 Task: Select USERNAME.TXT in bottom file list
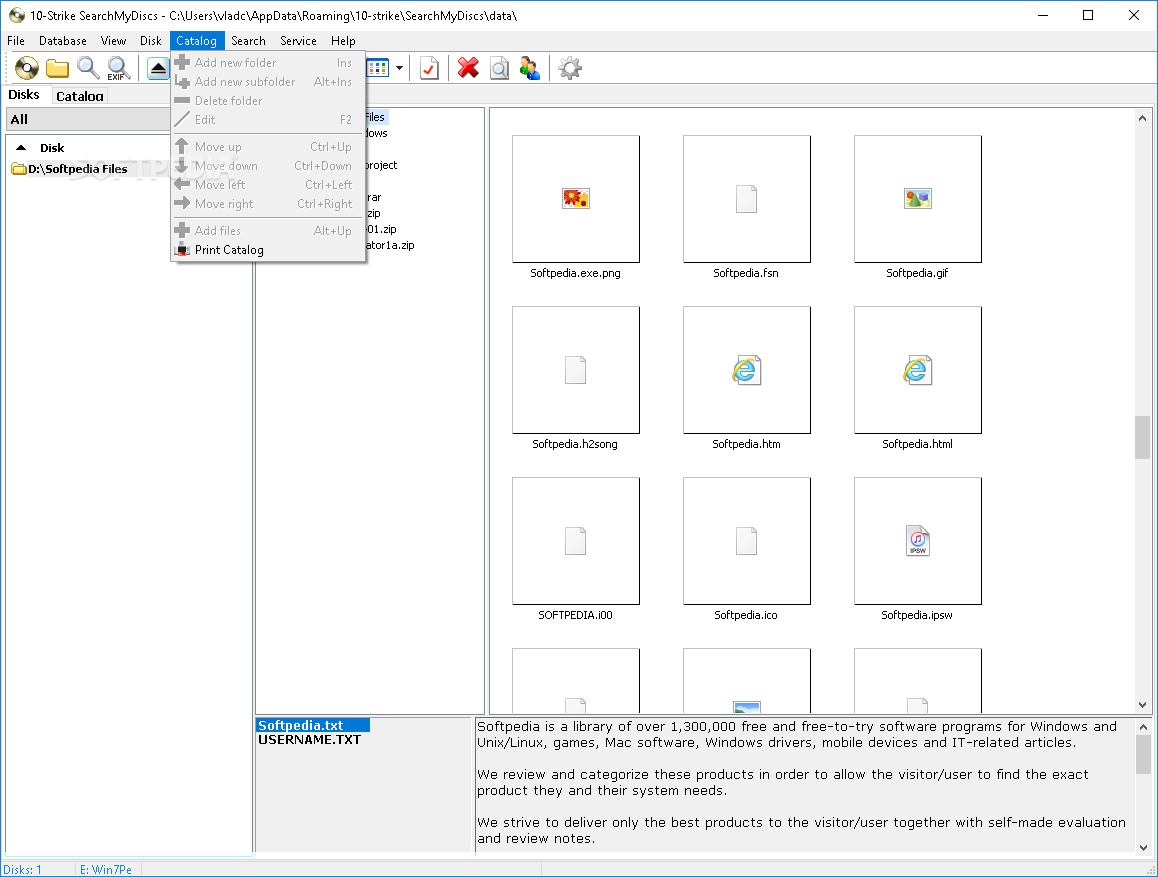309,740
